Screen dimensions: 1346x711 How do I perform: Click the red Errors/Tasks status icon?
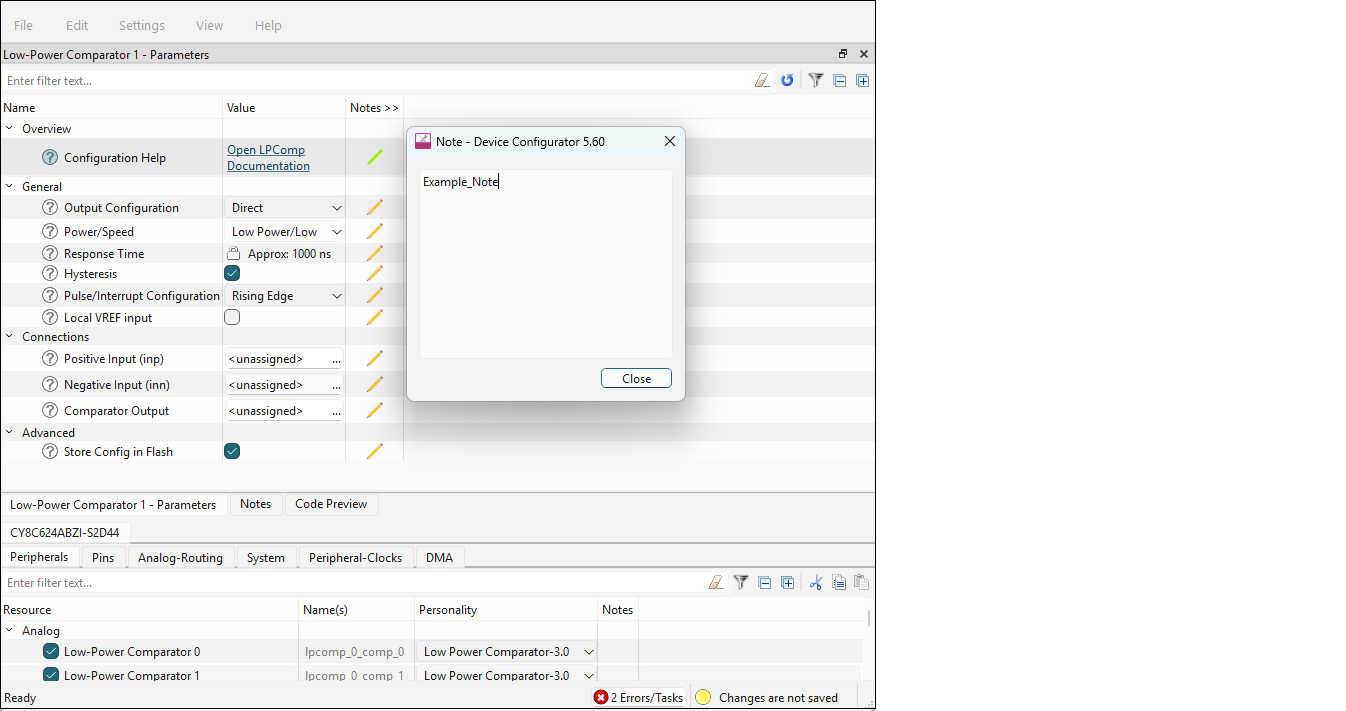601,697
